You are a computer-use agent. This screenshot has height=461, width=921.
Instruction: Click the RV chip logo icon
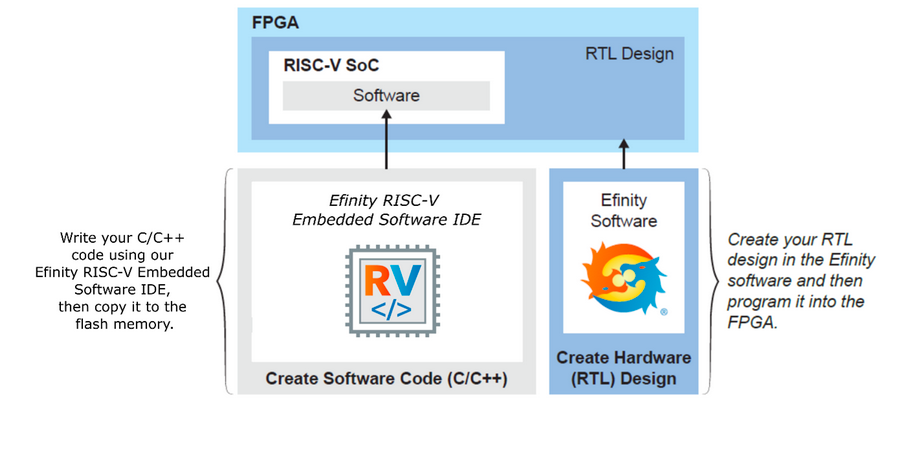tap(392, 291)
